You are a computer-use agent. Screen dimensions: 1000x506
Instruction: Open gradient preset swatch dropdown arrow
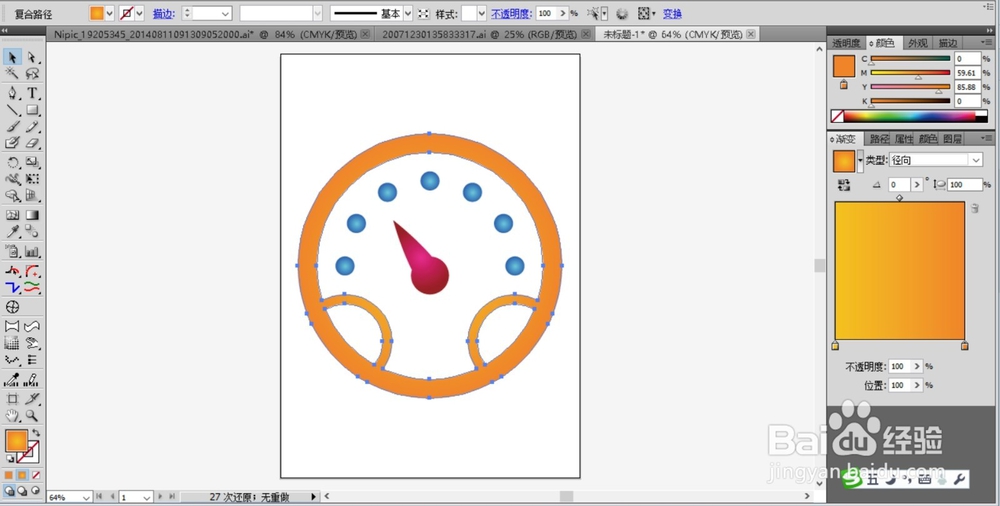[x=860, y=161]
